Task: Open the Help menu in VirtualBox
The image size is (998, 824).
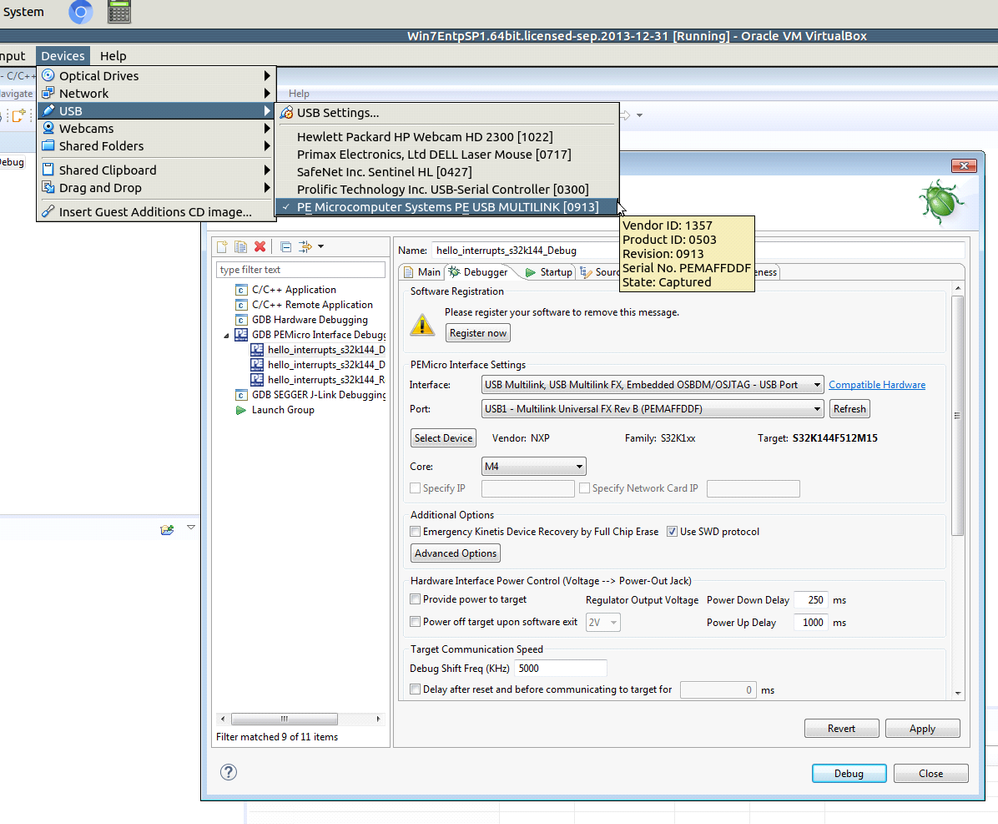Action: (113, 55)
